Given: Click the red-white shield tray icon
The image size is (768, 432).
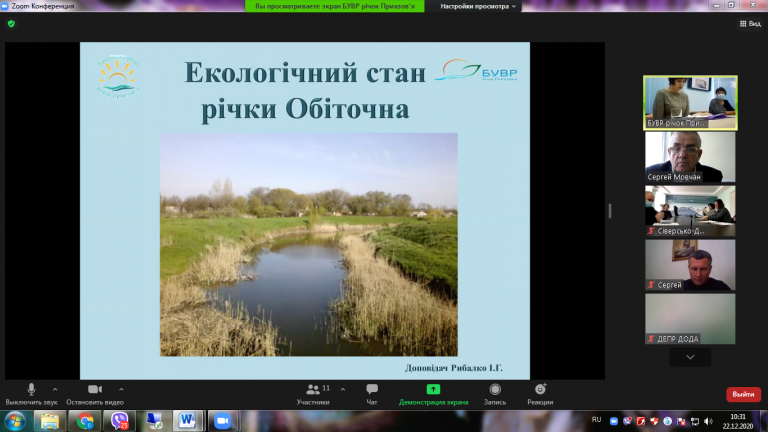Looking at the screenshot, I should pyautogui.click(x=654, y=421).
